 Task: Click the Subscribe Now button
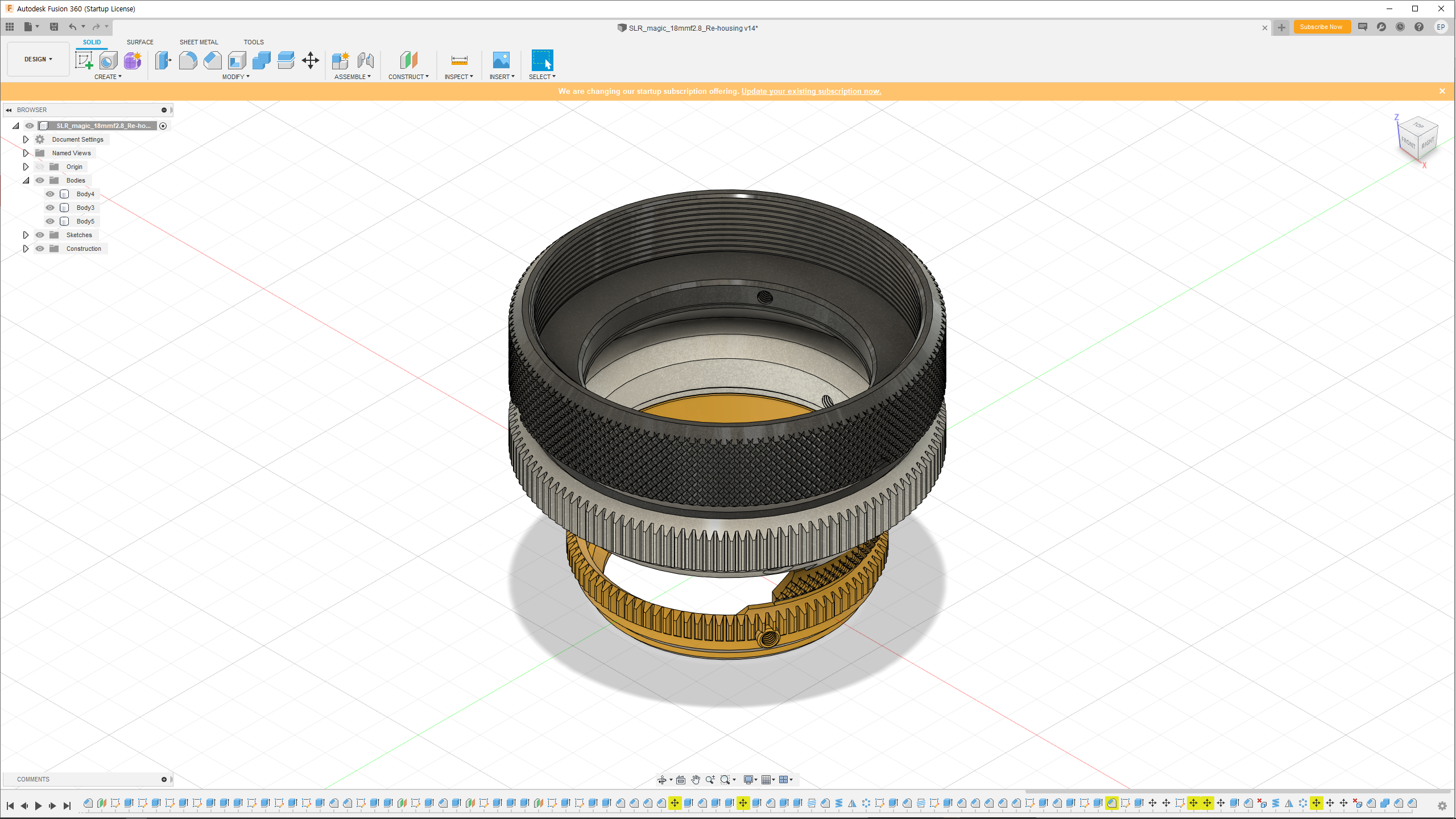click(x=1321, y=27)
